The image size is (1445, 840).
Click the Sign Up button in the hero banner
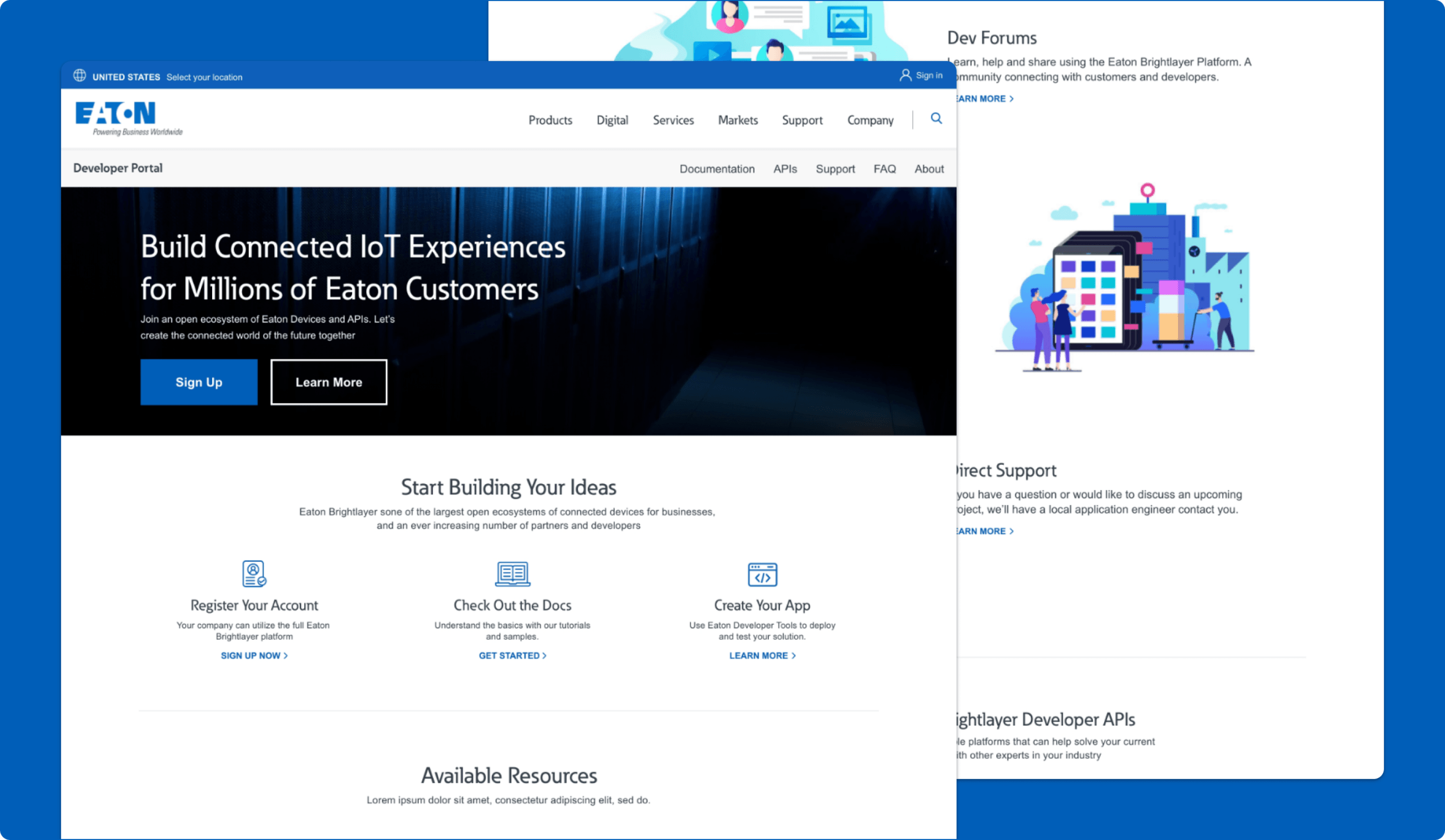[x=199, y=382]
